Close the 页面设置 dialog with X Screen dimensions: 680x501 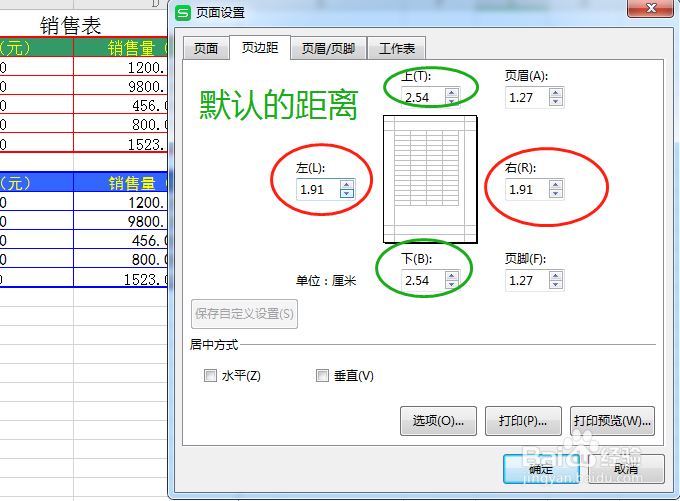[650, 8]
